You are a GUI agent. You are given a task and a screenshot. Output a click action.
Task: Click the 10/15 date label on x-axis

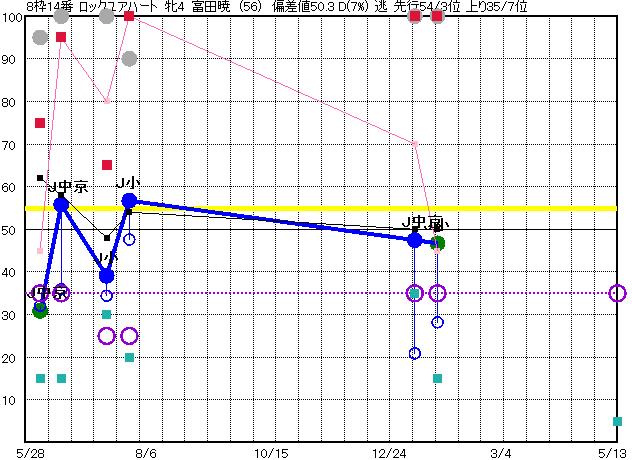[x=271, y=451]
